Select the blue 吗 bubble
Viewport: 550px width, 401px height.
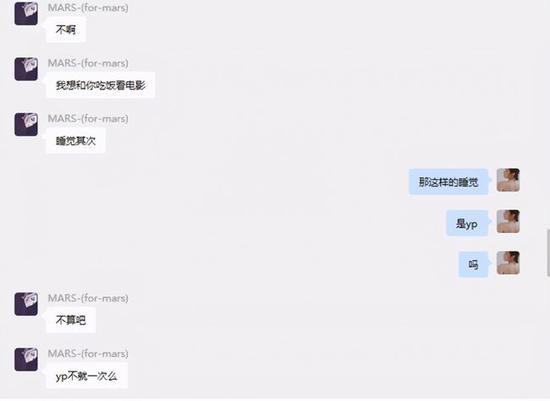(x=473, y=265)
